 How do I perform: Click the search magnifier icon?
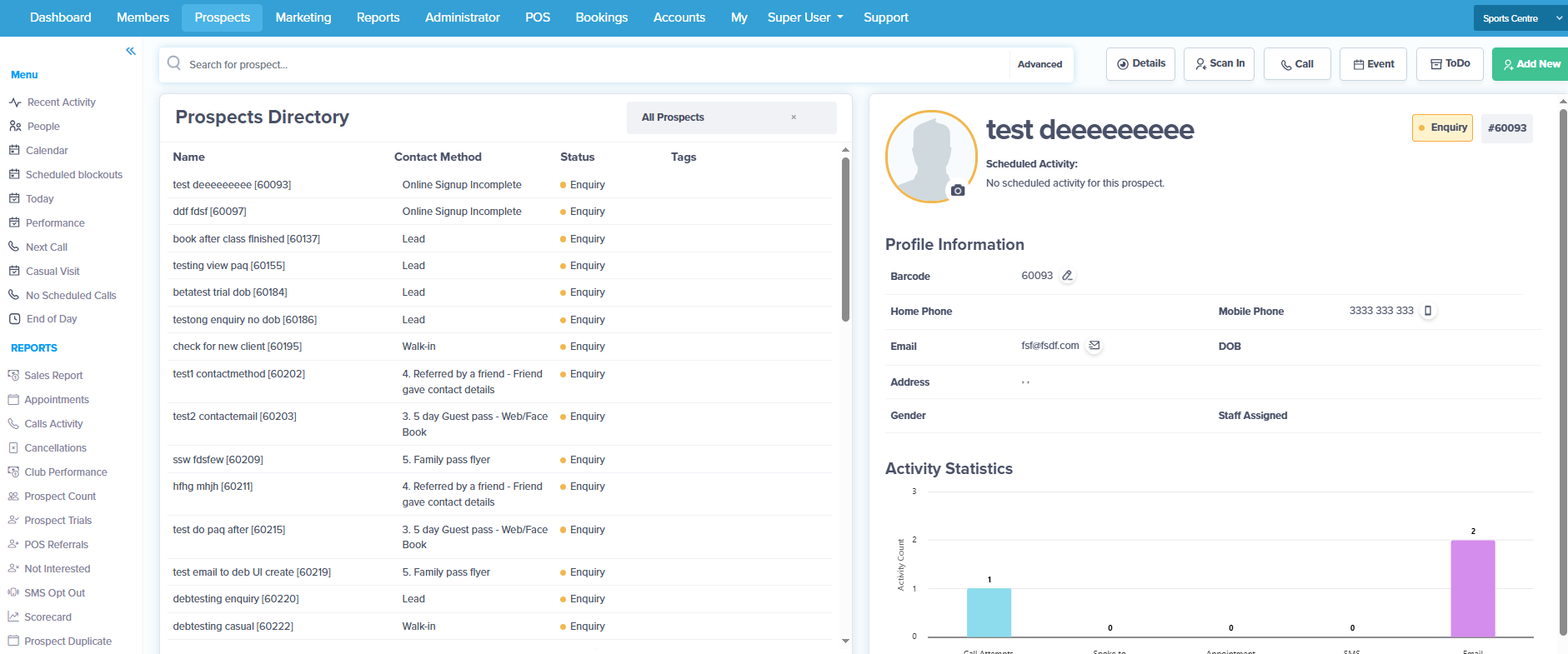173,63
